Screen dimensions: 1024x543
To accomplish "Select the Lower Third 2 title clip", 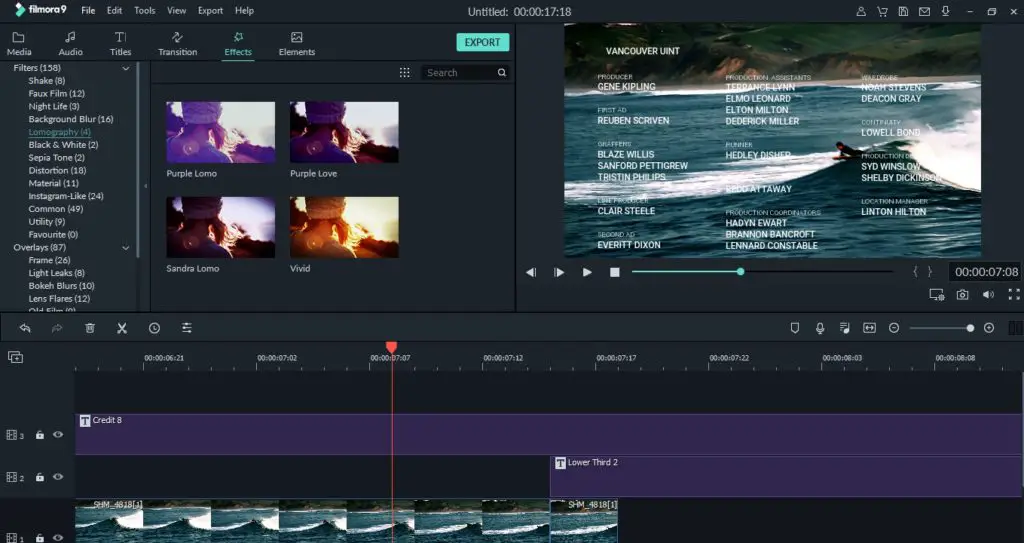I will tap(786, 476).
